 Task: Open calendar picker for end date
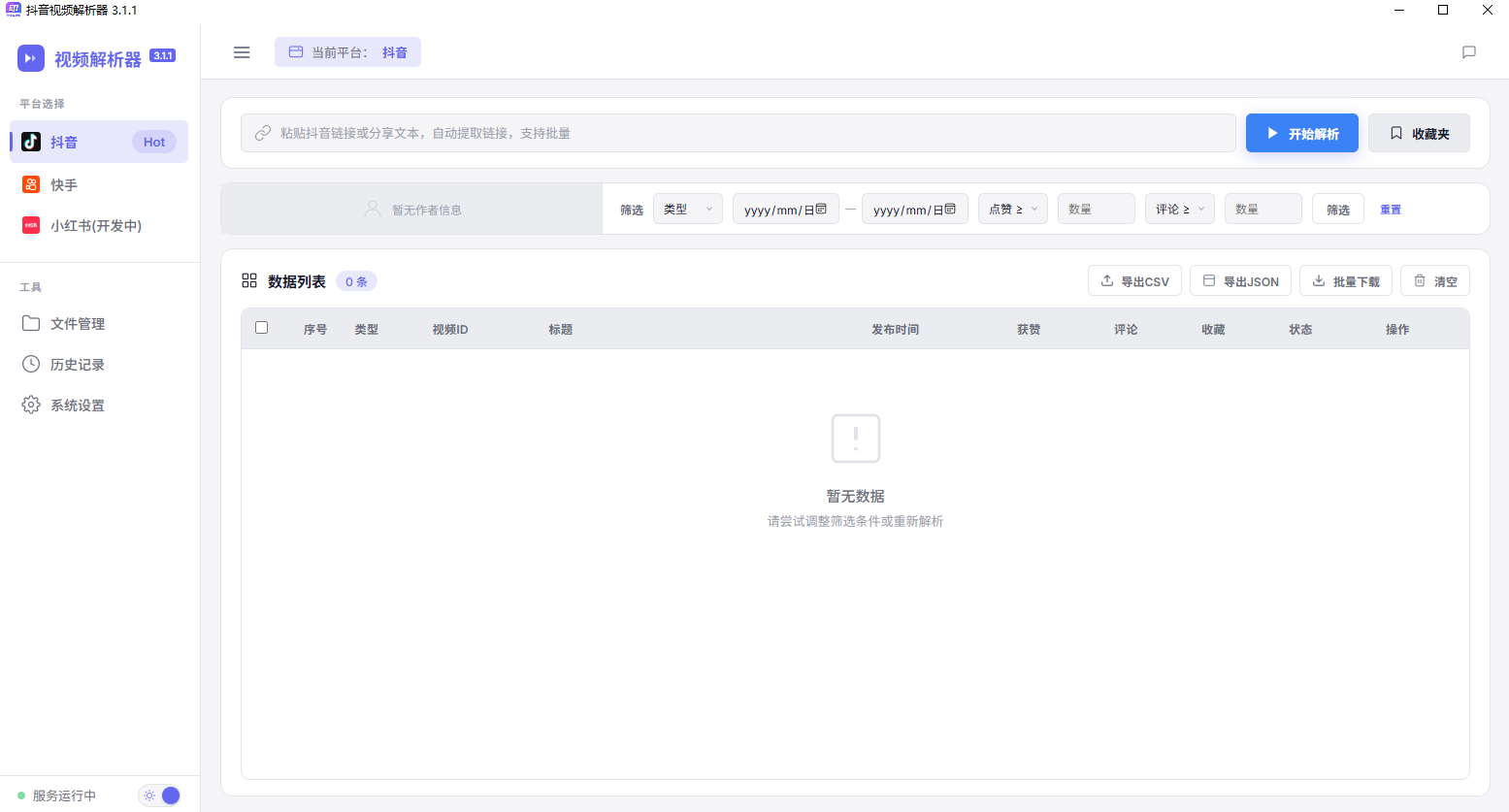[950, 209]
